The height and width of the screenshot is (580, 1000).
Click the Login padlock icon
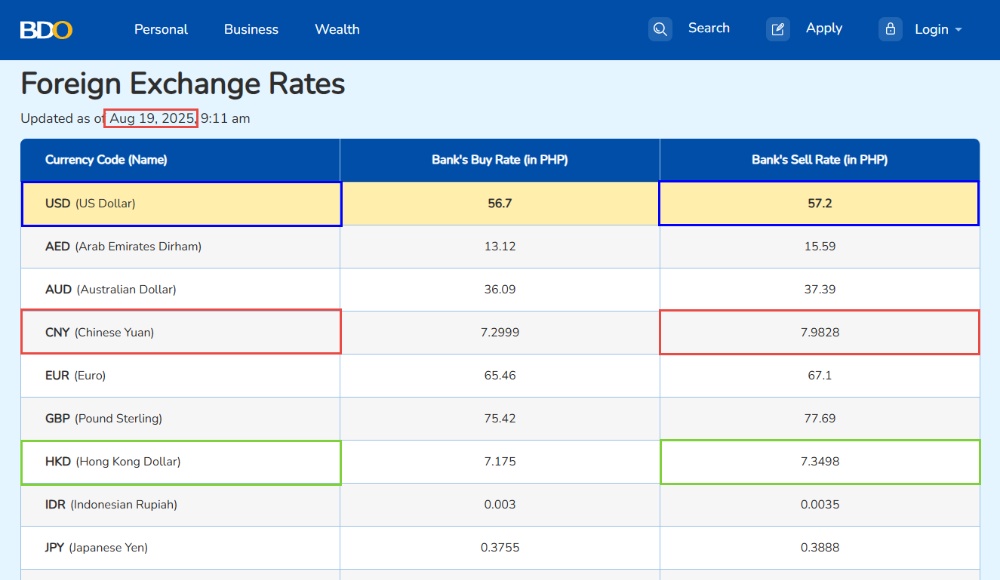click(x=890, y=29)
